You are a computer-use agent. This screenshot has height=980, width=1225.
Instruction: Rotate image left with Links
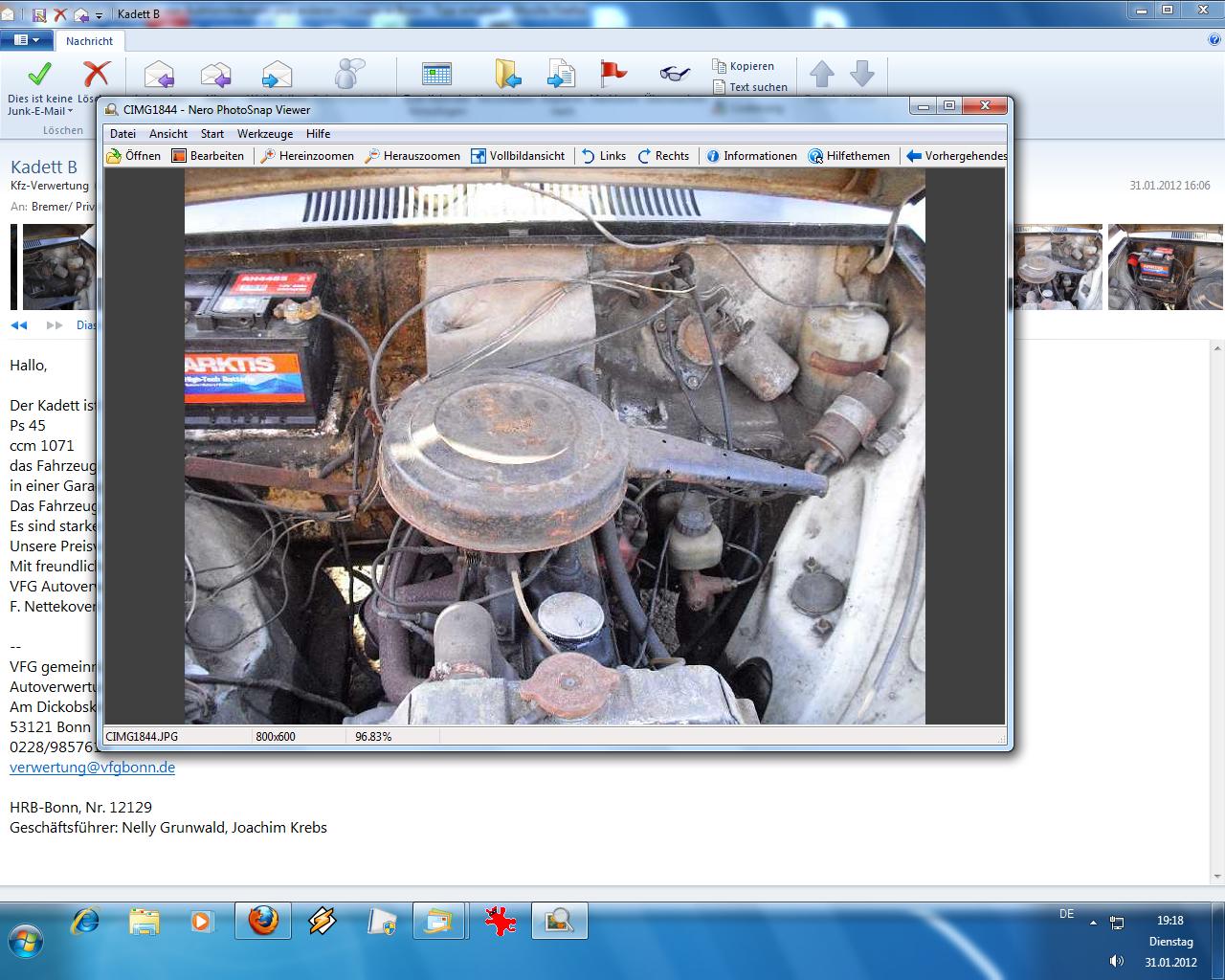click(x=603, y=156)
